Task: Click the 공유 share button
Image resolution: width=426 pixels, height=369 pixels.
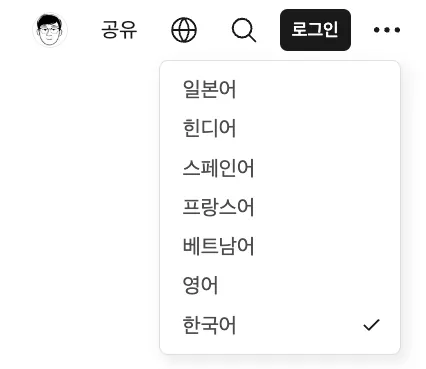Action: click(119, 30)
